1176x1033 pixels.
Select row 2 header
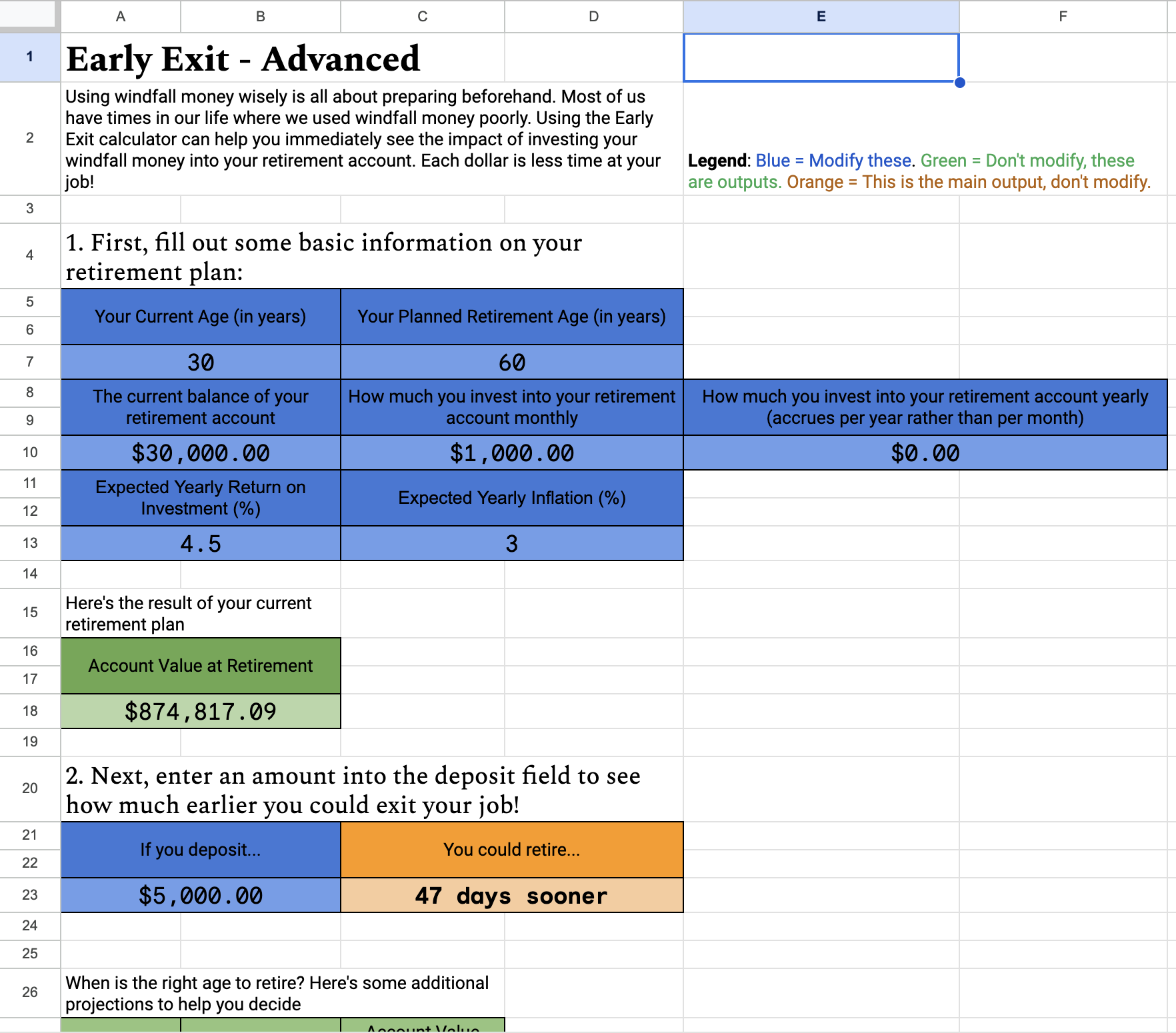30,139
